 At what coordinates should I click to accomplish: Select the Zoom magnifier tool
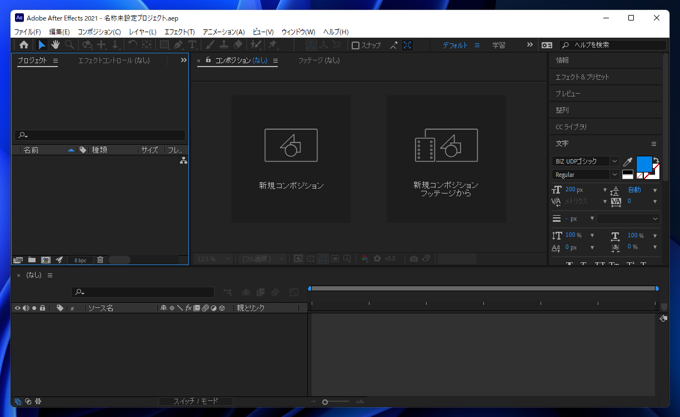pos(69,45)
